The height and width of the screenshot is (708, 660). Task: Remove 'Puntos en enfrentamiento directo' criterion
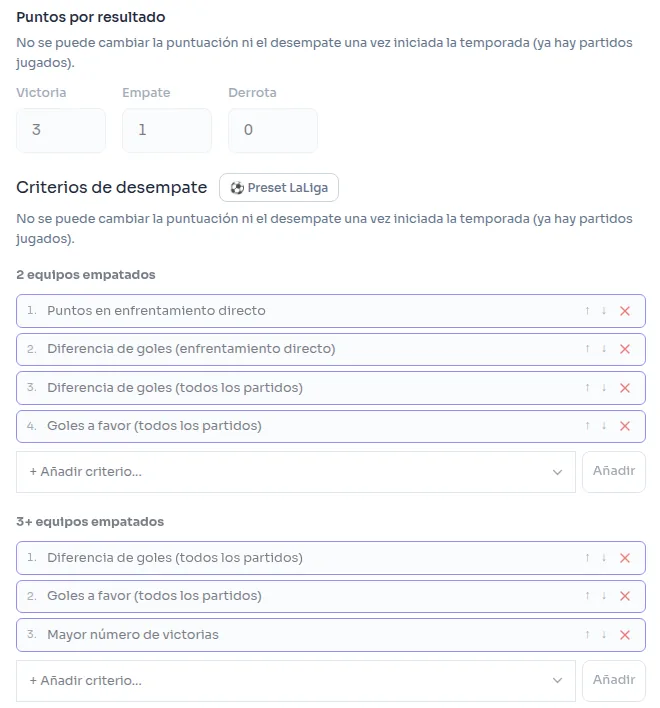click(625, 311)
